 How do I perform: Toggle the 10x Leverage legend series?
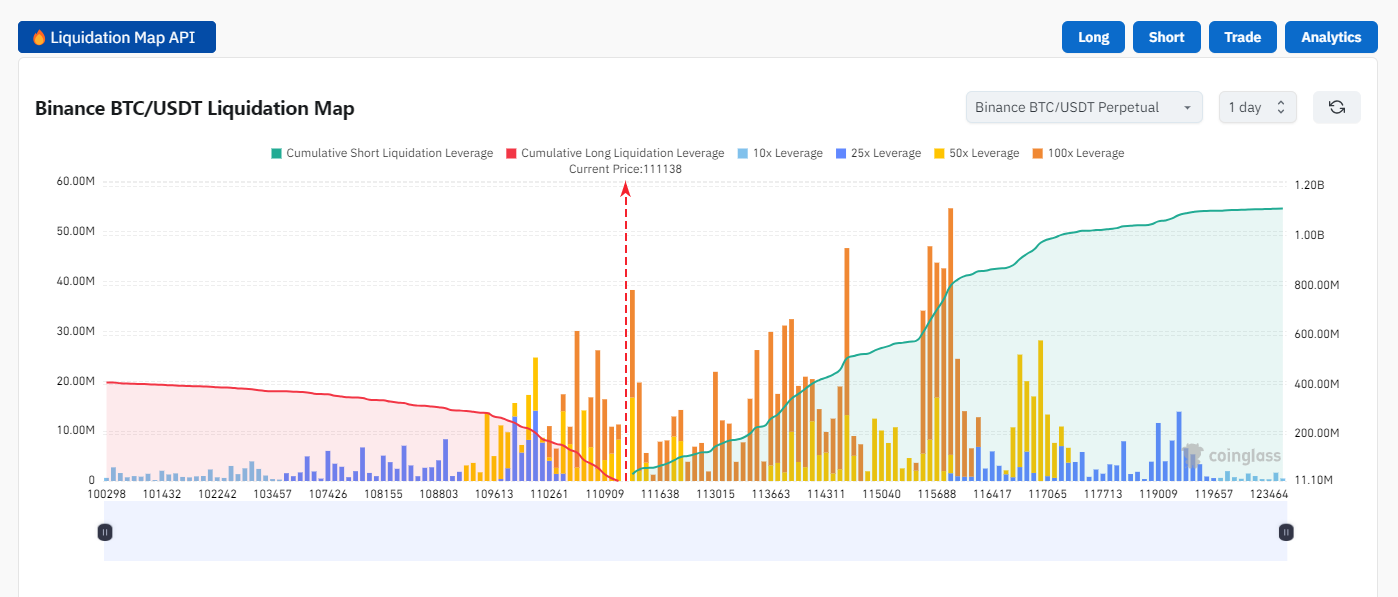(x=779, y=153)
